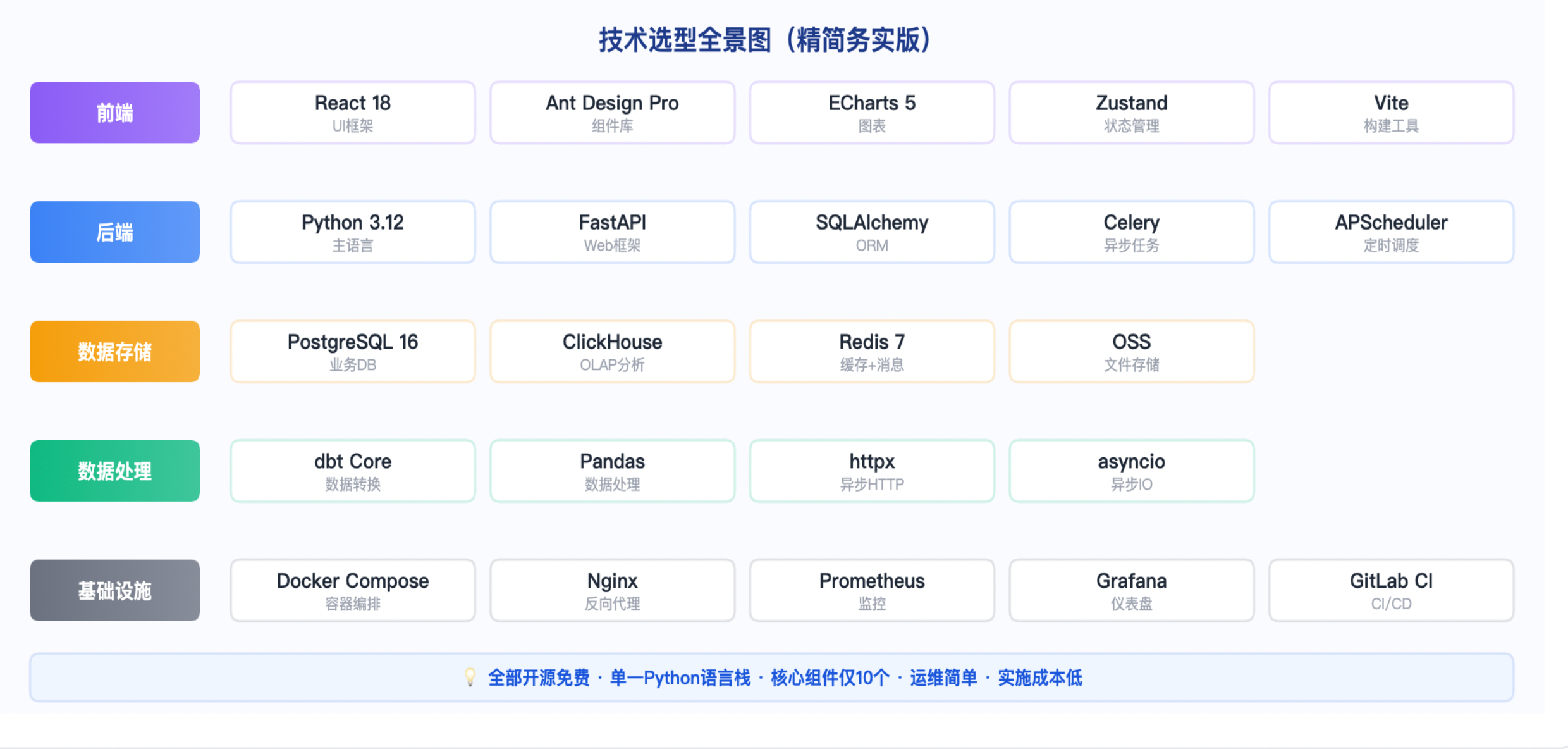This screenshot has width=1568, height=749.
Task: Open the React 18 UI框架 card
Action: point(352,113)
